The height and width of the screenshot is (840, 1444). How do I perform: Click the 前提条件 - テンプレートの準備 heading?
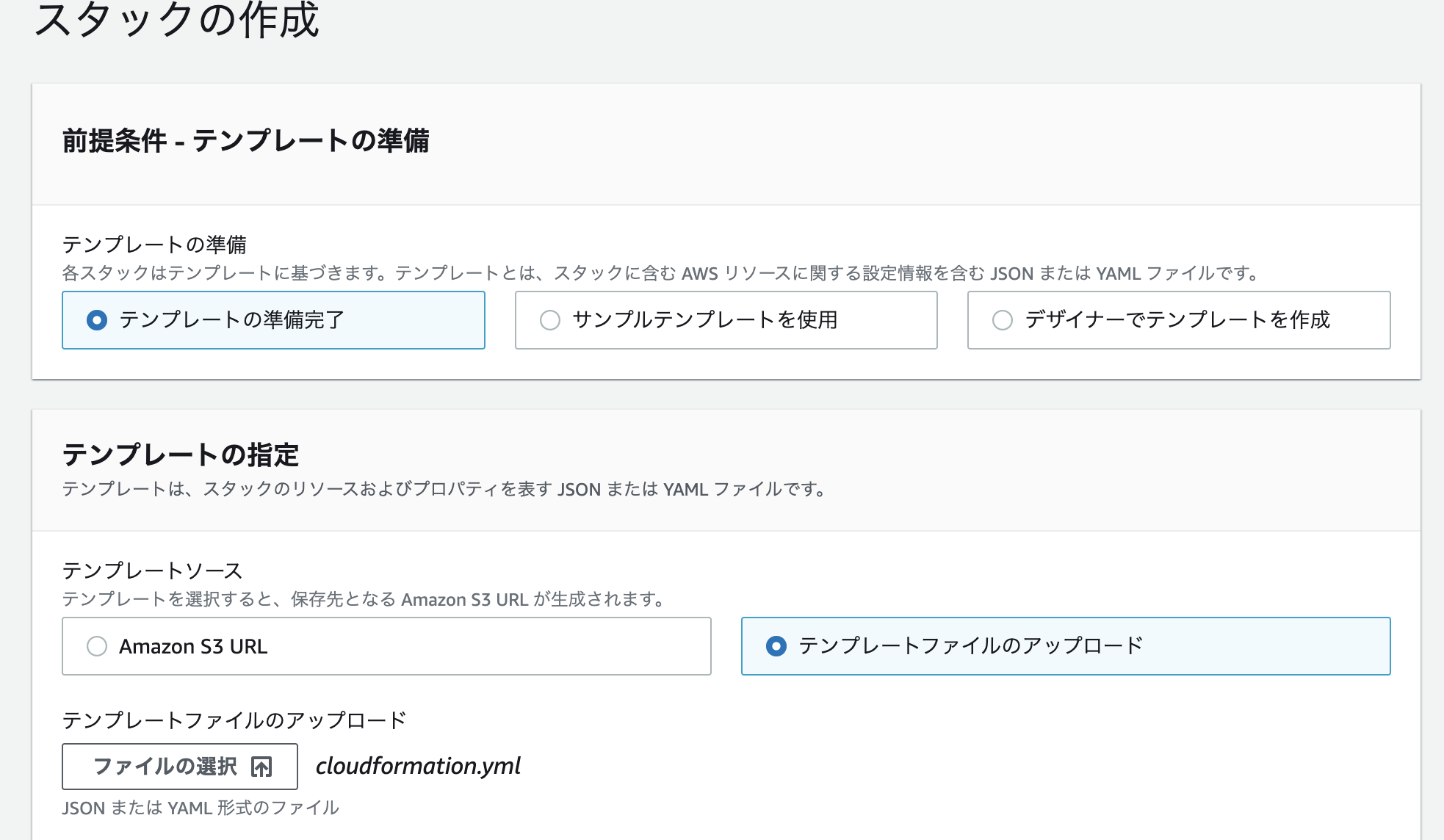[x=245, y=141]
